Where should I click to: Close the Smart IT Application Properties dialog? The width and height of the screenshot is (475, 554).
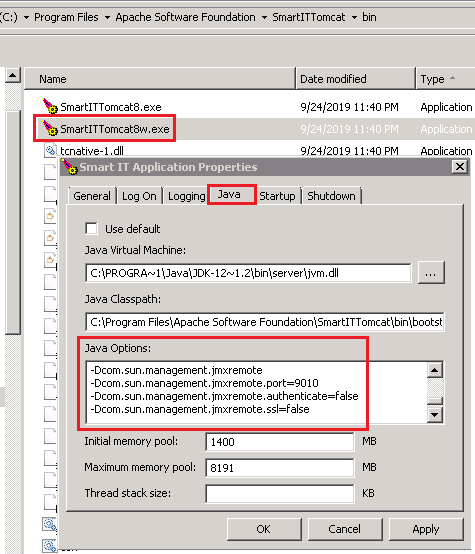tap(460, 167)
